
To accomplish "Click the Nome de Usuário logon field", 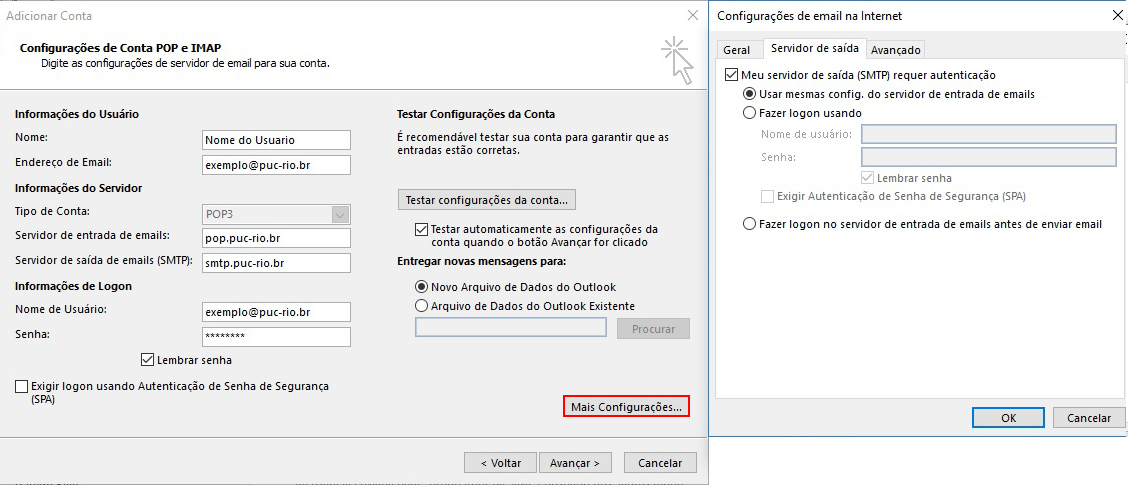I will pos(276,312).
